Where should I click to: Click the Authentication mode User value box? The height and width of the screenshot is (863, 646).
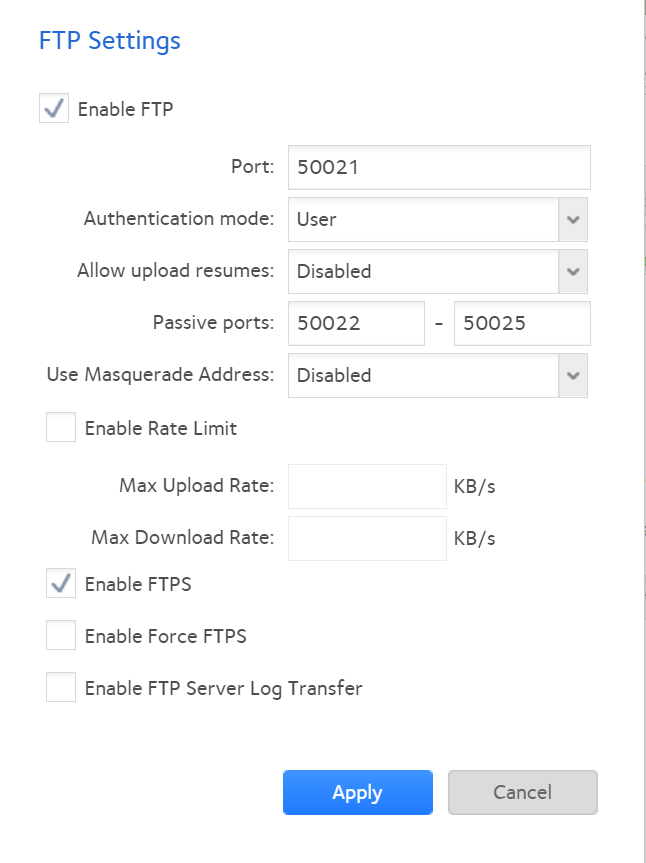(422, 220)
